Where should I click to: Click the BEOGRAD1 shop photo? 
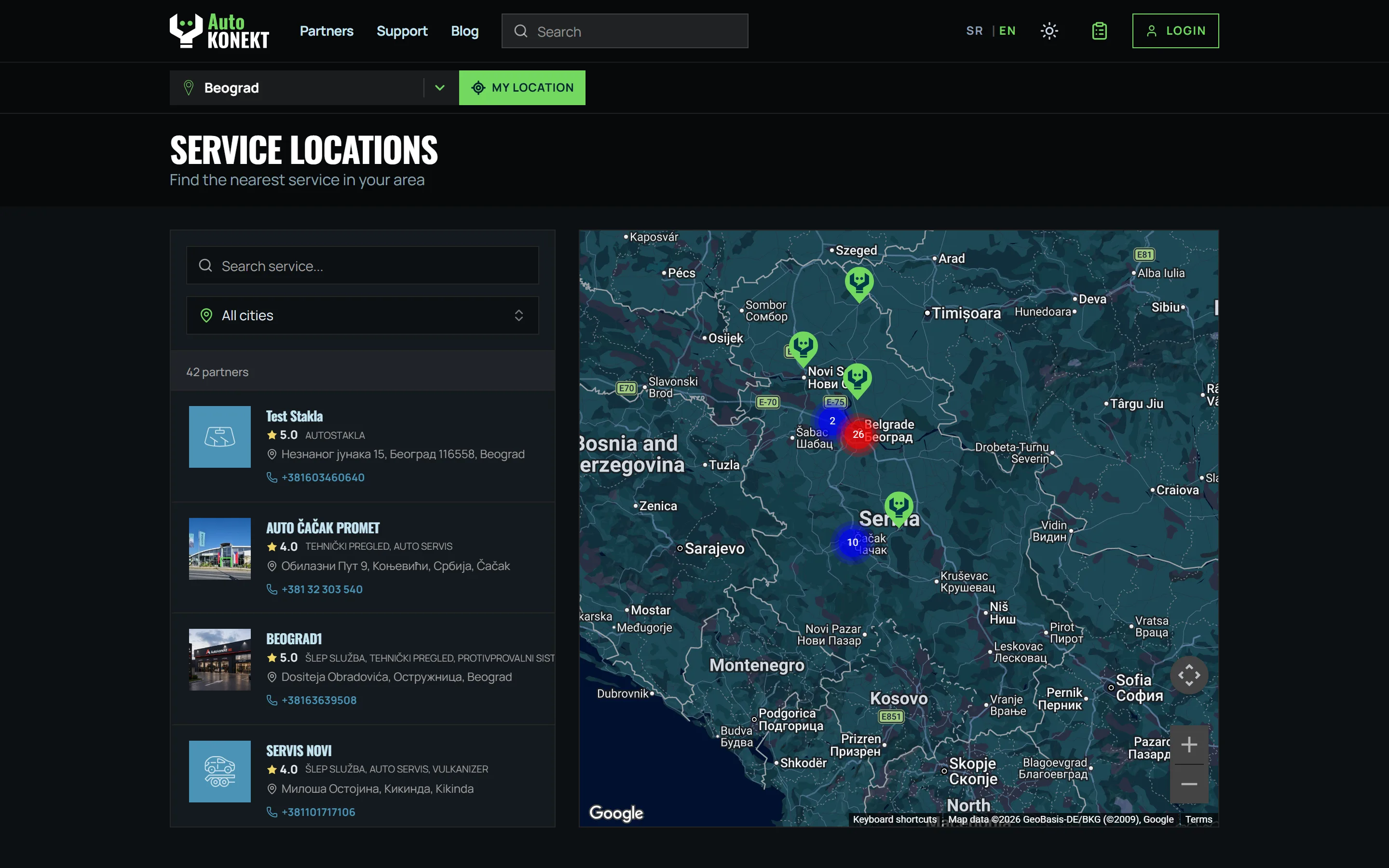tap(220, 660)
